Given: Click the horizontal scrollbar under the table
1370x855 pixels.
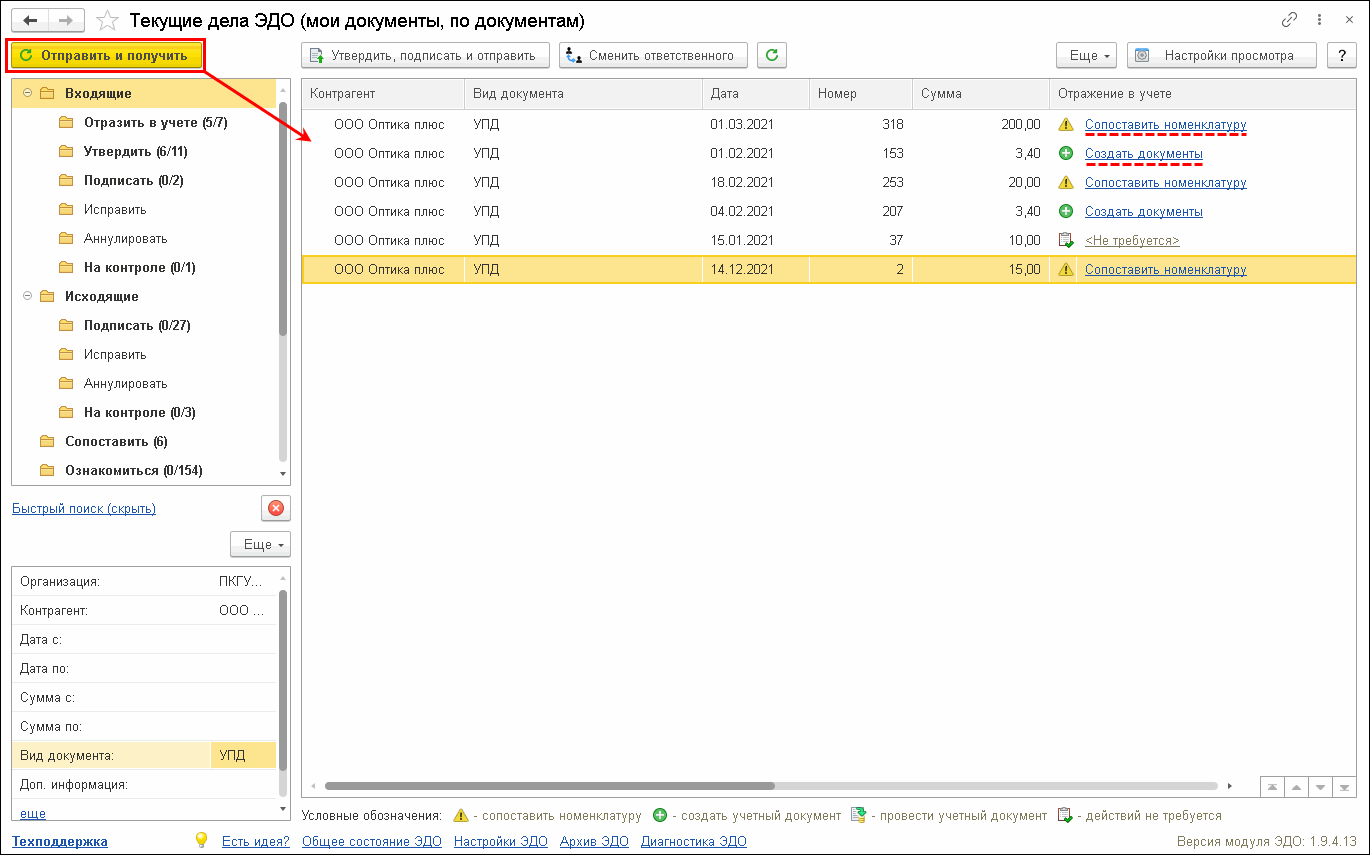Looking at the screenshot, I should point(549,787).
